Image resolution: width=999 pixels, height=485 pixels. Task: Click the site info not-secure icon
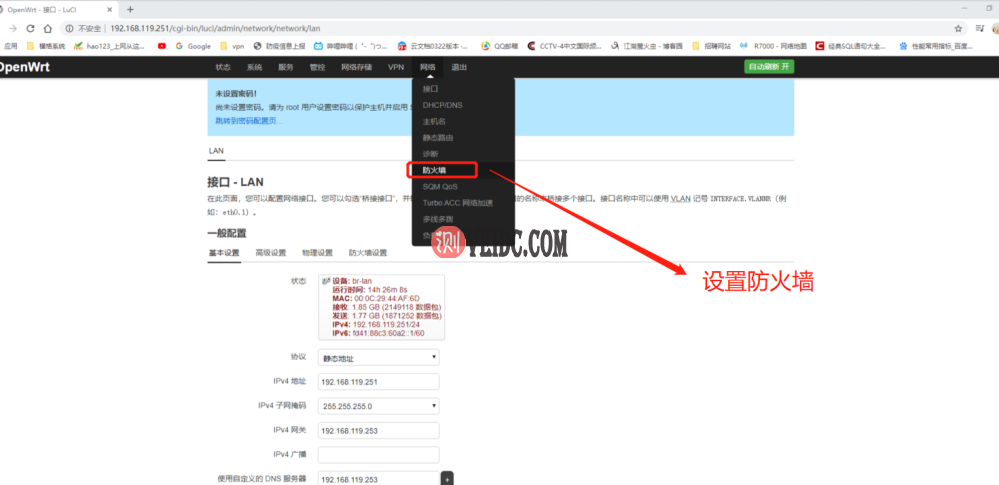coord(70,29)
